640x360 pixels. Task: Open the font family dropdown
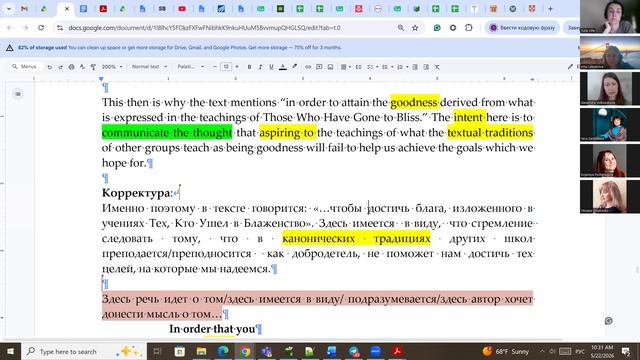(x=190, y=67)
